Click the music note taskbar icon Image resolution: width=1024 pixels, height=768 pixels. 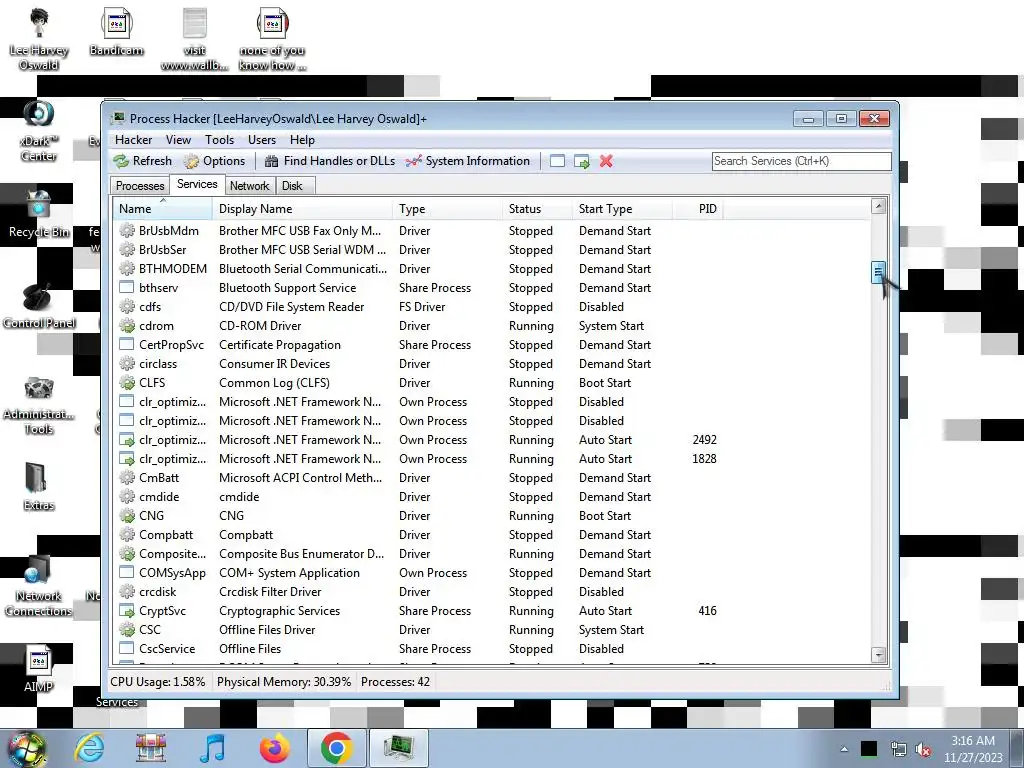(x=212, y=748)
